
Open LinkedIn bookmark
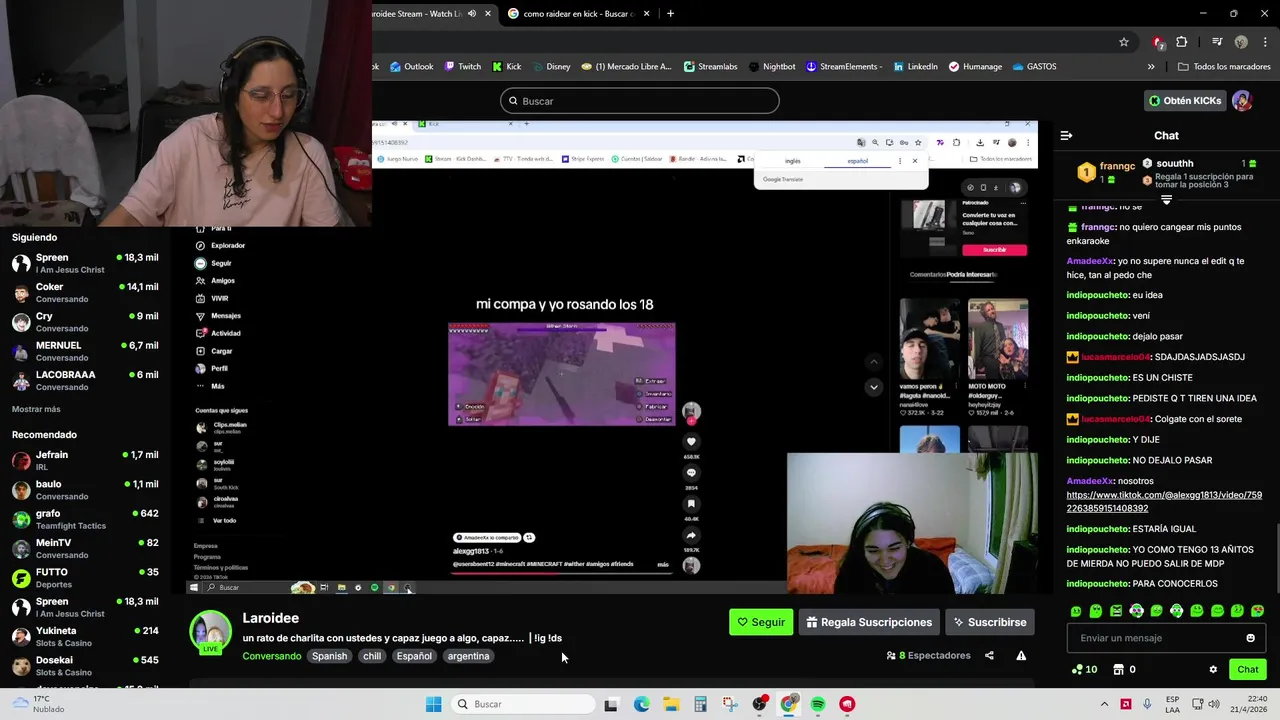coord(915,67)
